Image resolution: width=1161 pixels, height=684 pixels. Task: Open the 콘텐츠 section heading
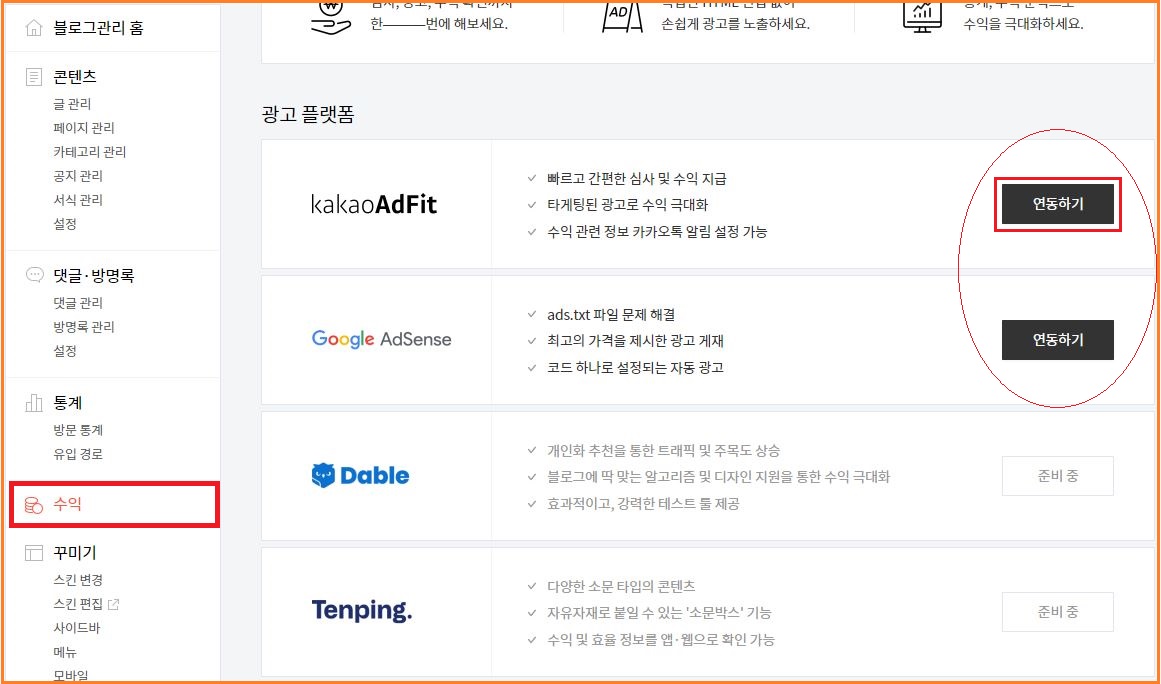(x=75, y=76)
